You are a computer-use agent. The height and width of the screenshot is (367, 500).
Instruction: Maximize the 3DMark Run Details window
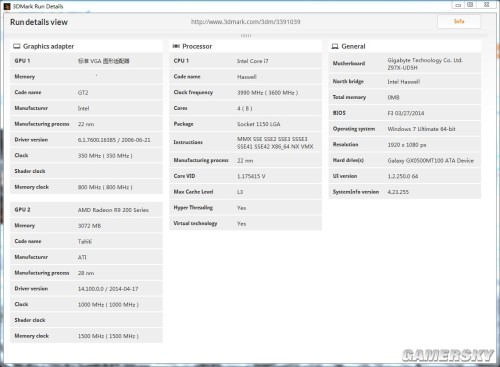(x=470, y=5)
